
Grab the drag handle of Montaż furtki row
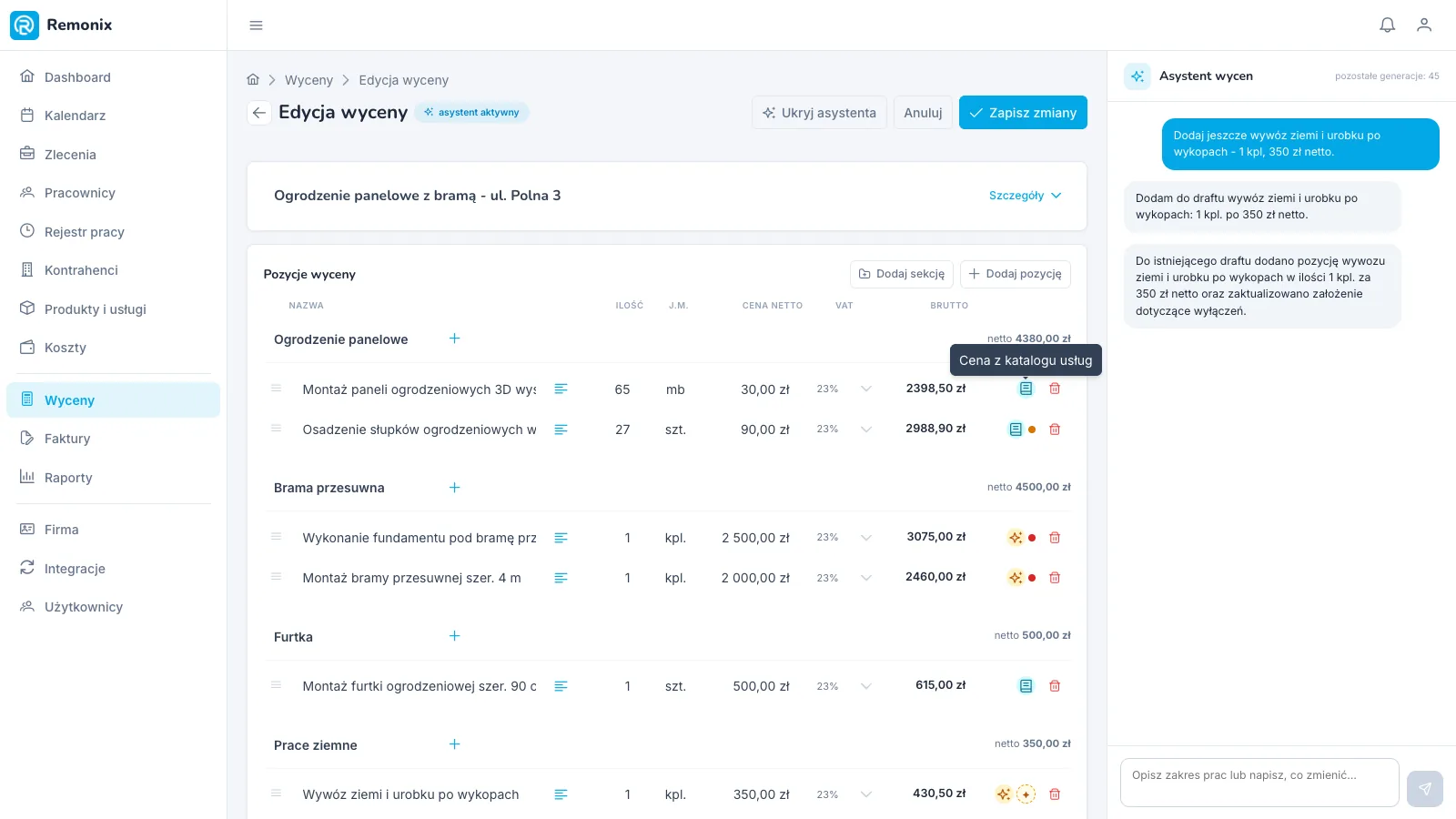pos(276,686)
